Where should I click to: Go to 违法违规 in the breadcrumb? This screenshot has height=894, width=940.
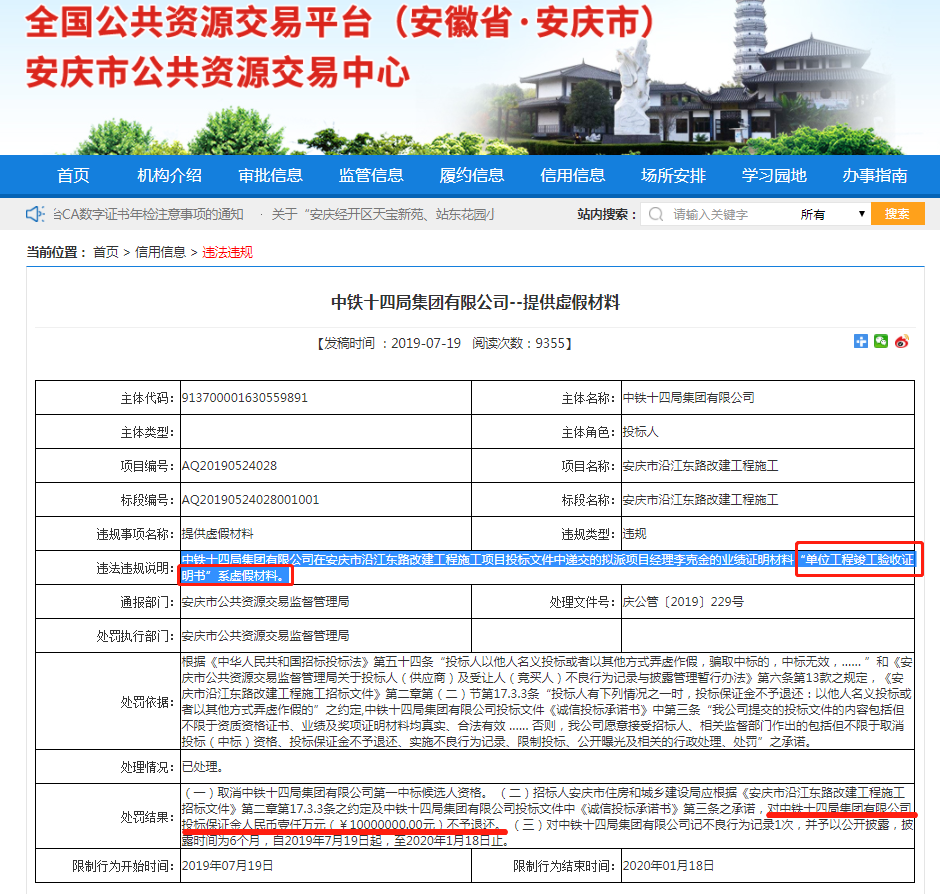tap(227, 252)
